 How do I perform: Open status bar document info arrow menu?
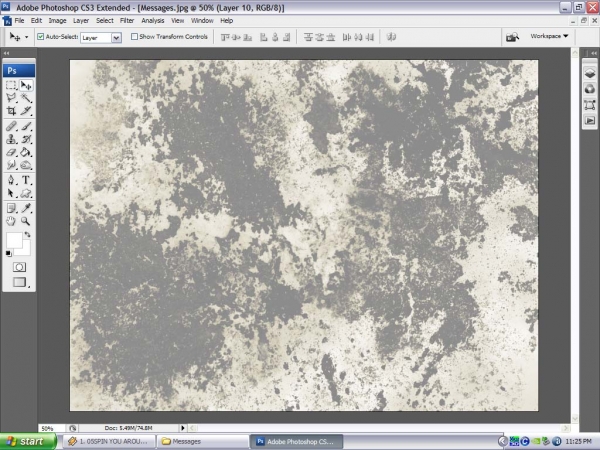point(183,428)
